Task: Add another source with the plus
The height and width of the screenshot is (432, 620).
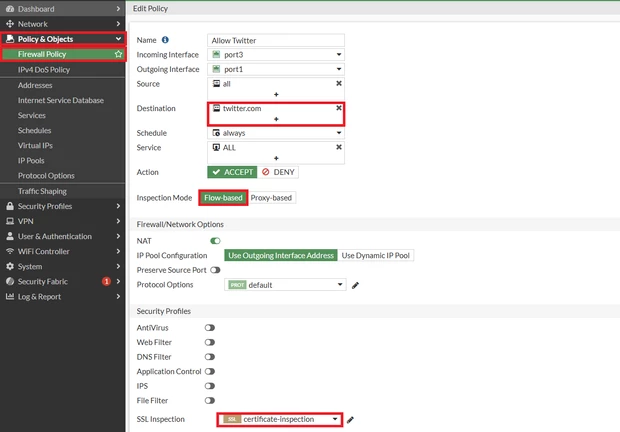Action: [x=276, y=94]
